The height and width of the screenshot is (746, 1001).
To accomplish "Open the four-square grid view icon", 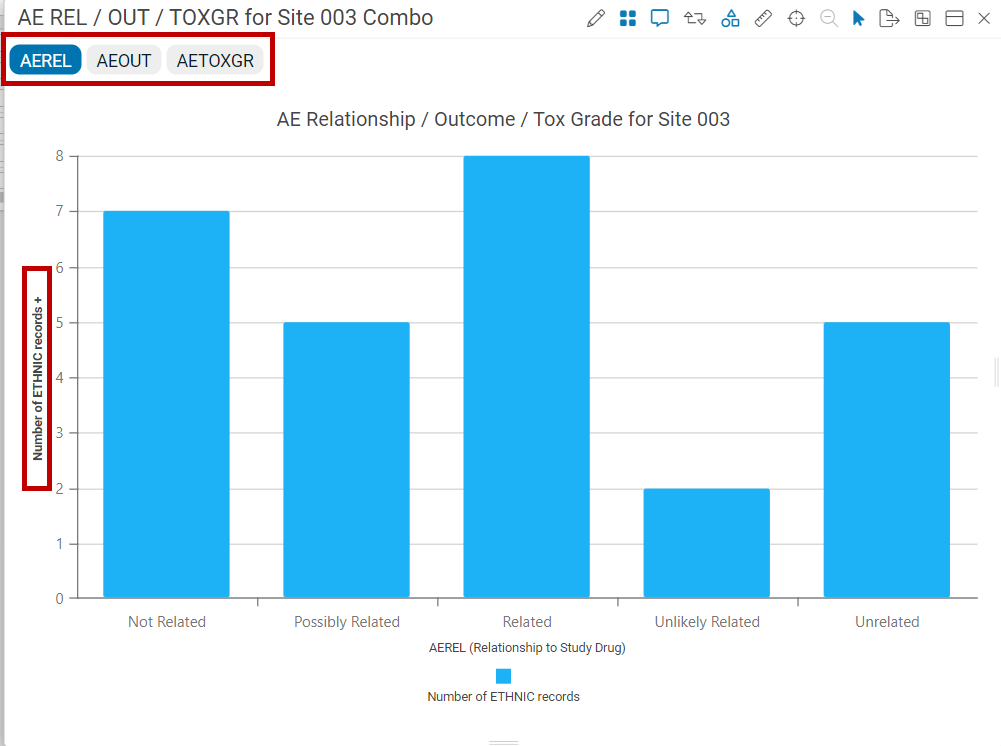I will click(x=628, y=19).
